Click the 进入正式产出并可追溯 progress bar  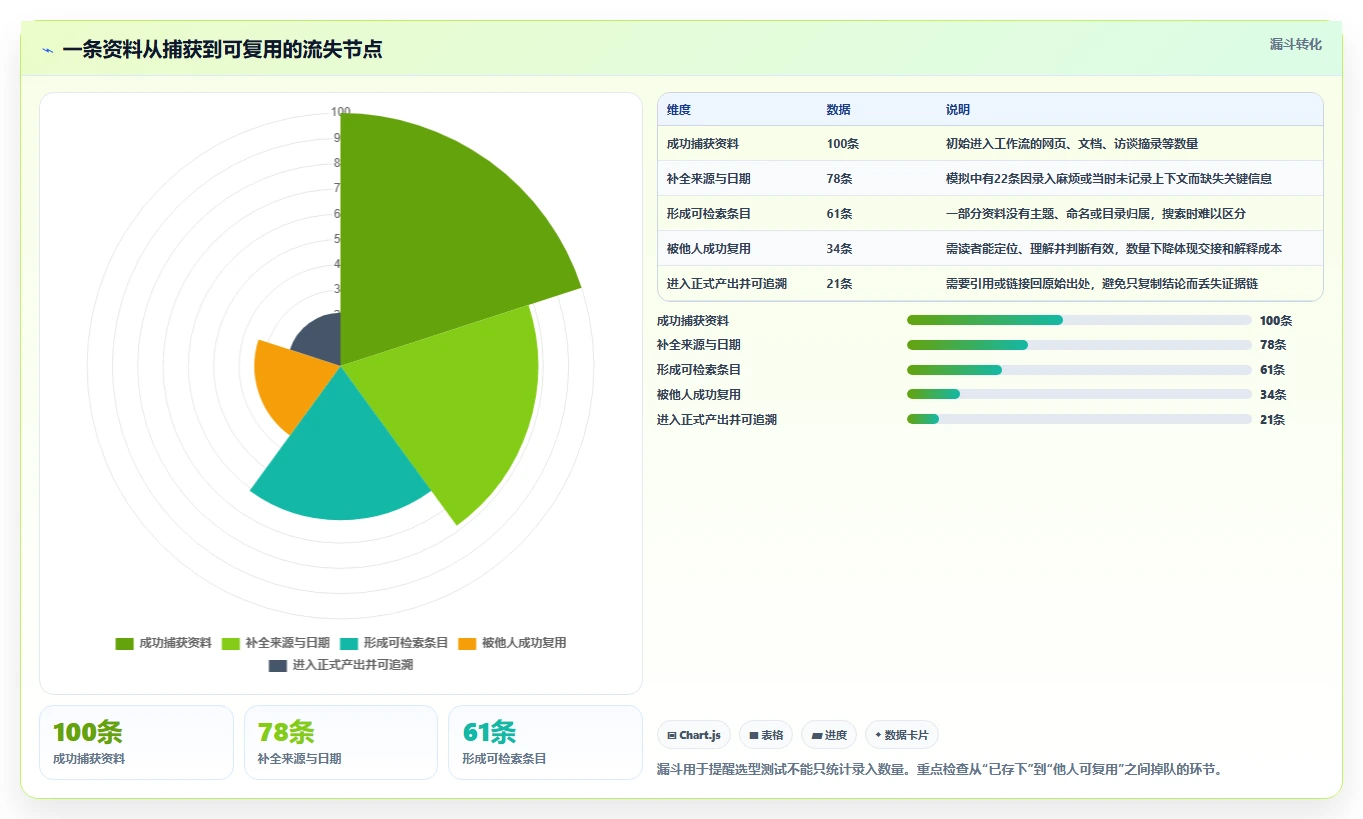[x=1079, y=419]
